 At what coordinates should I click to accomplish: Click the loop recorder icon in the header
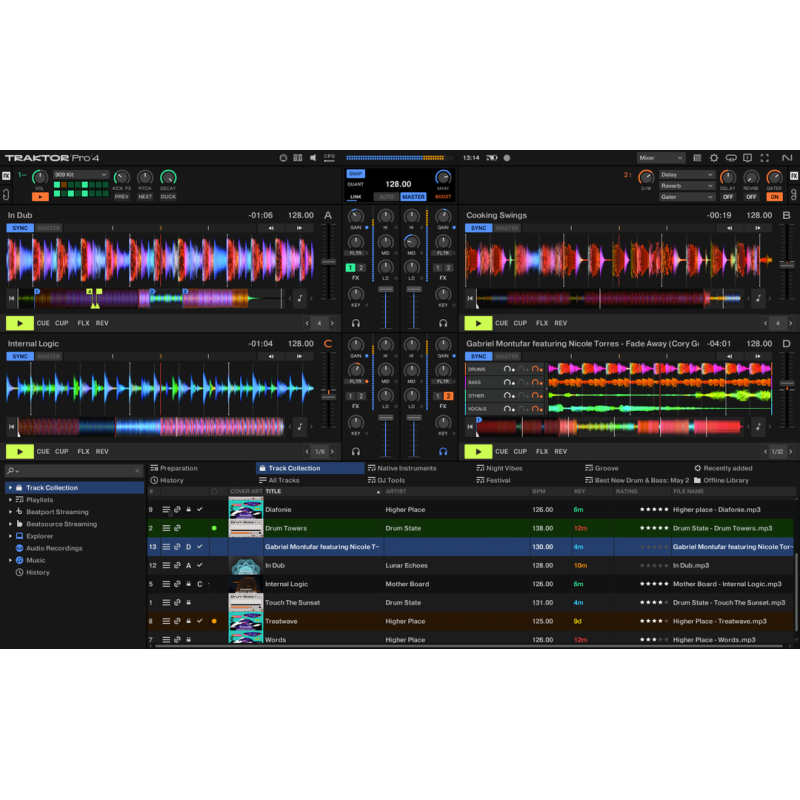coord(731,158)
